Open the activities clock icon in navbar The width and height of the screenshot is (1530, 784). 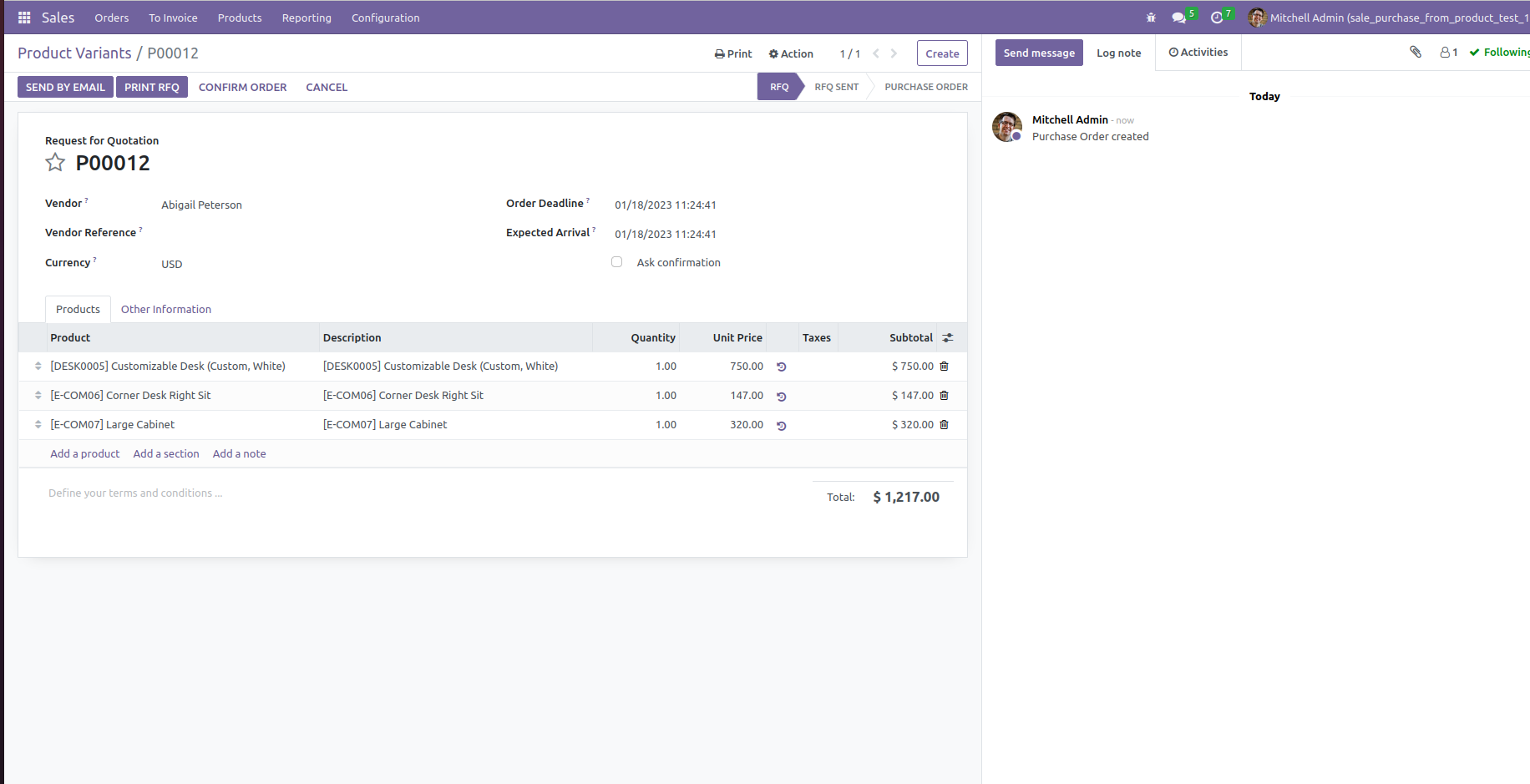tap(1217, 18)
